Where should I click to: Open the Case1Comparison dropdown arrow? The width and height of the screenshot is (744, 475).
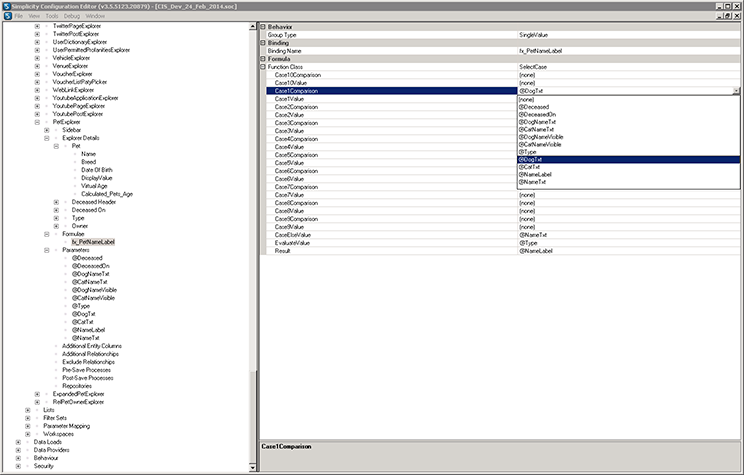click(x=736, y=91)
